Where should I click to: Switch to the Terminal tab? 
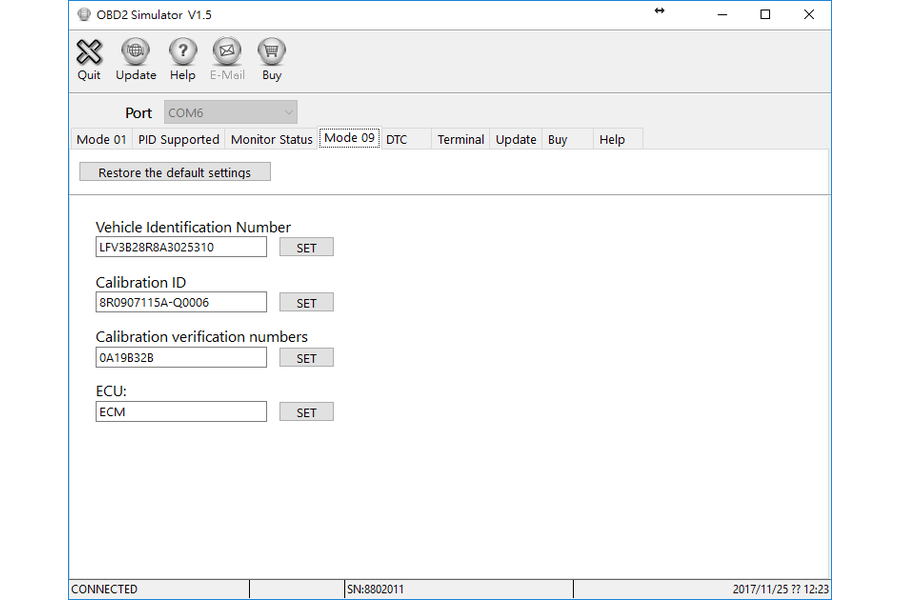[x=460, y=139]
